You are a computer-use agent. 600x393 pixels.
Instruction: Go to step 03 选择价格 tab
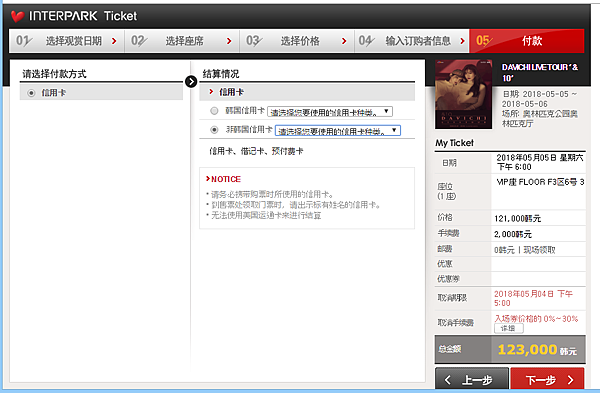[x=297, y=41]
